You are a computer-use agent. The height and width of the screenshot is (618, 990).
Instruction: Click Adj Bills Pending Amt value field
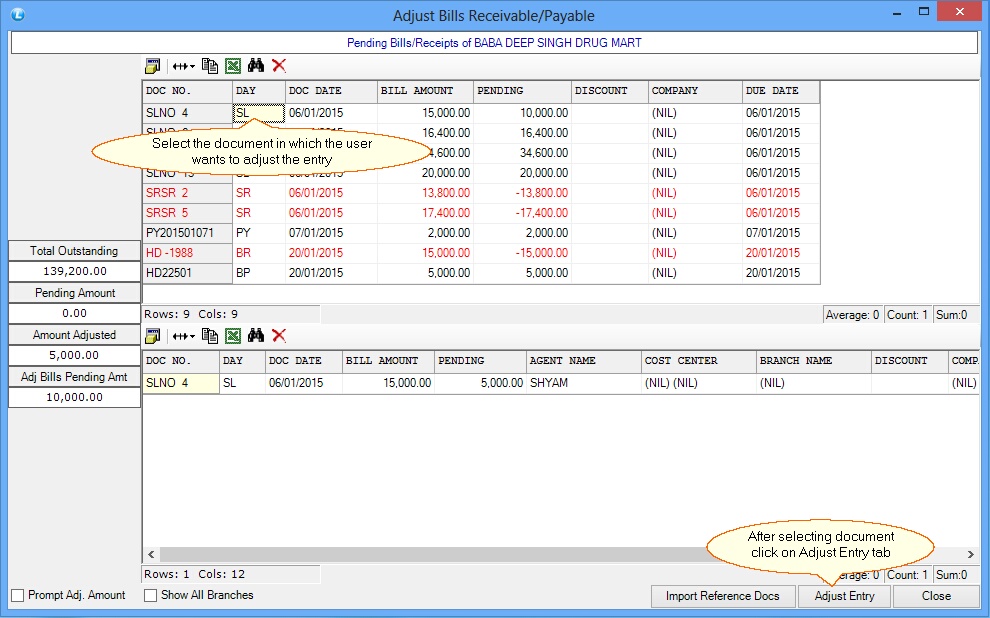[x=75, y=398]
